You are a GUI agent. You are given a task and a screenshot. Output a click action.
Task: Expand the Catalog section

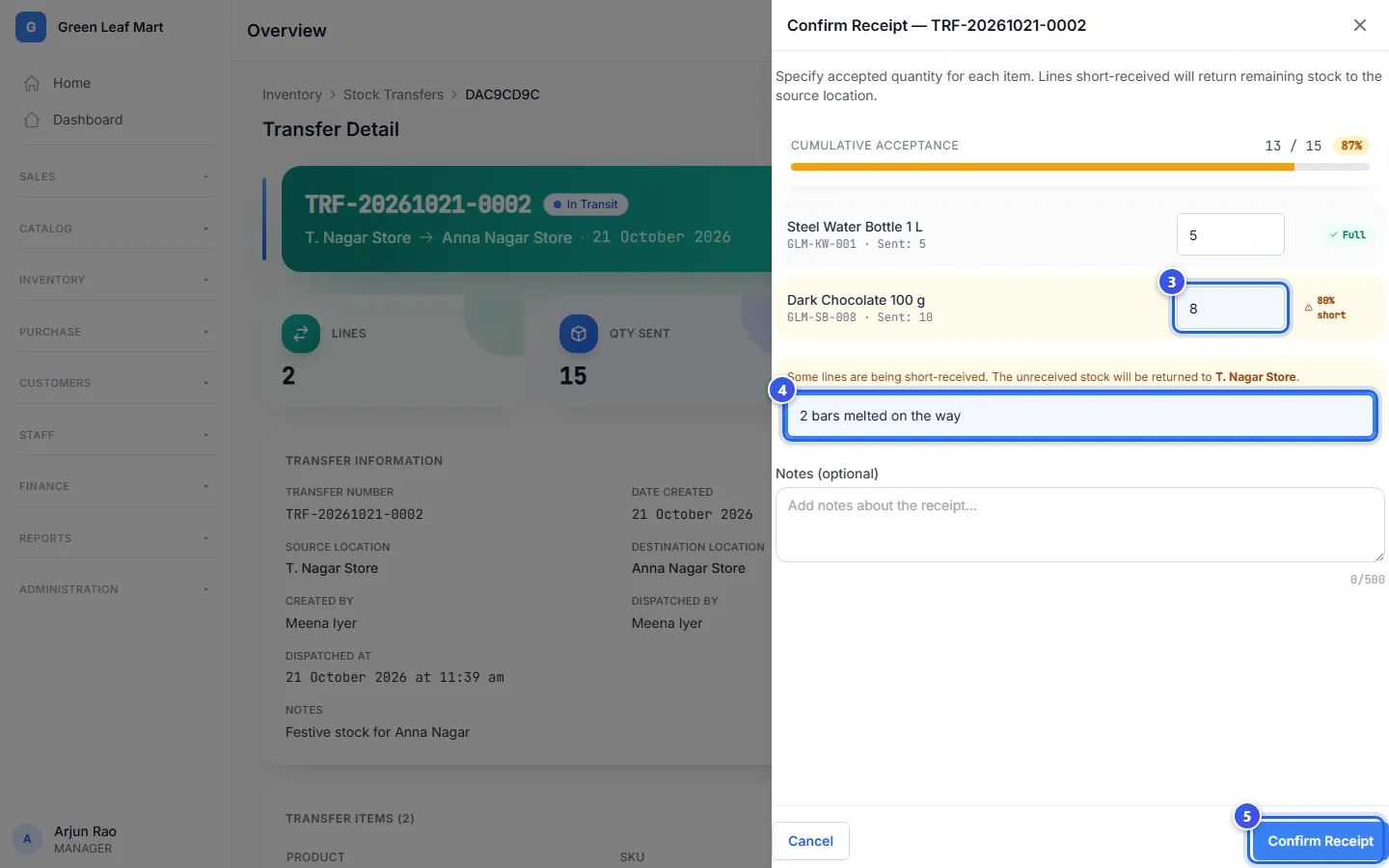coord(115,229)
